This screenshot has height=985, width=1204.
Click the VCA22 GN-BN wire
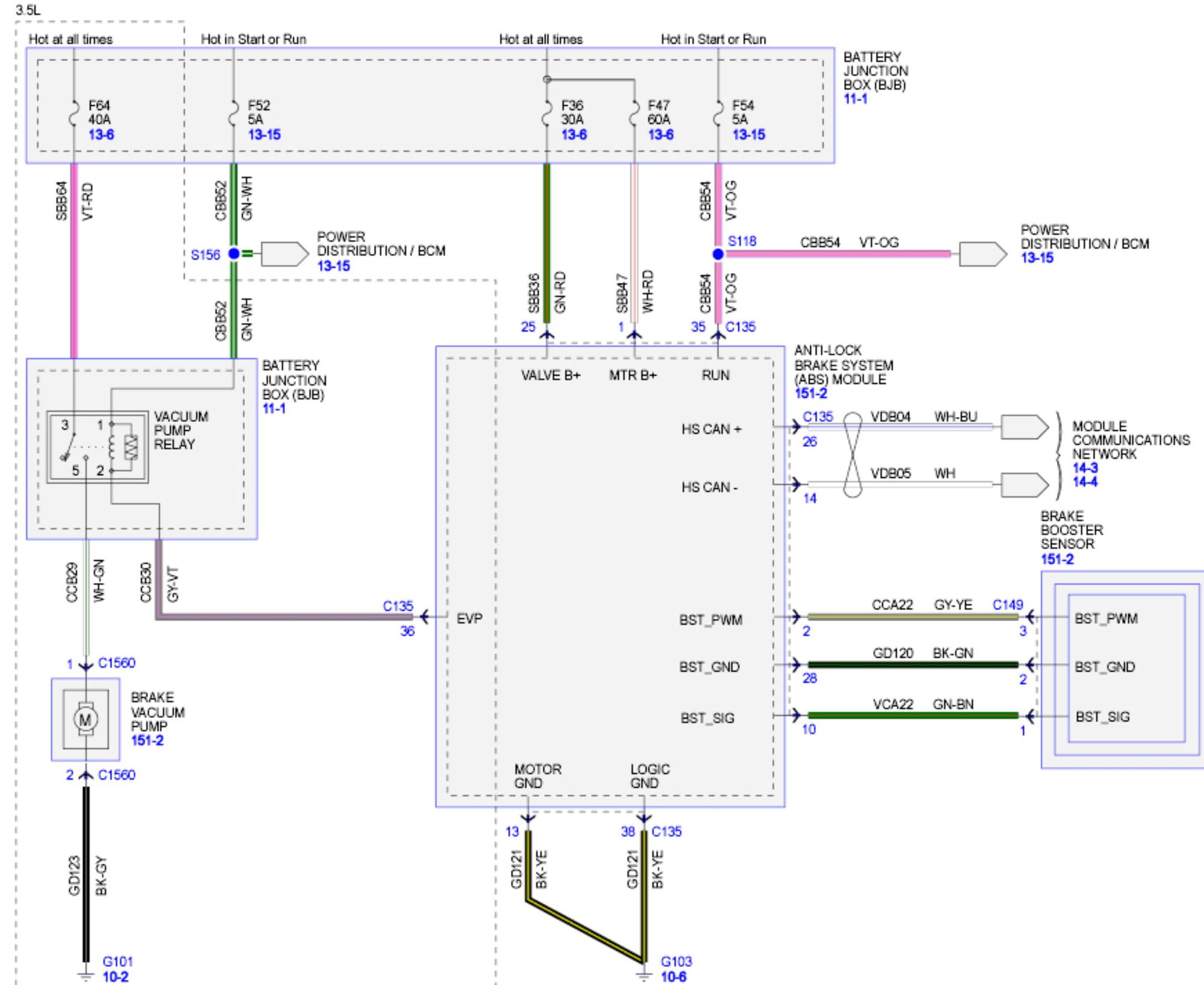coord(913,715)
